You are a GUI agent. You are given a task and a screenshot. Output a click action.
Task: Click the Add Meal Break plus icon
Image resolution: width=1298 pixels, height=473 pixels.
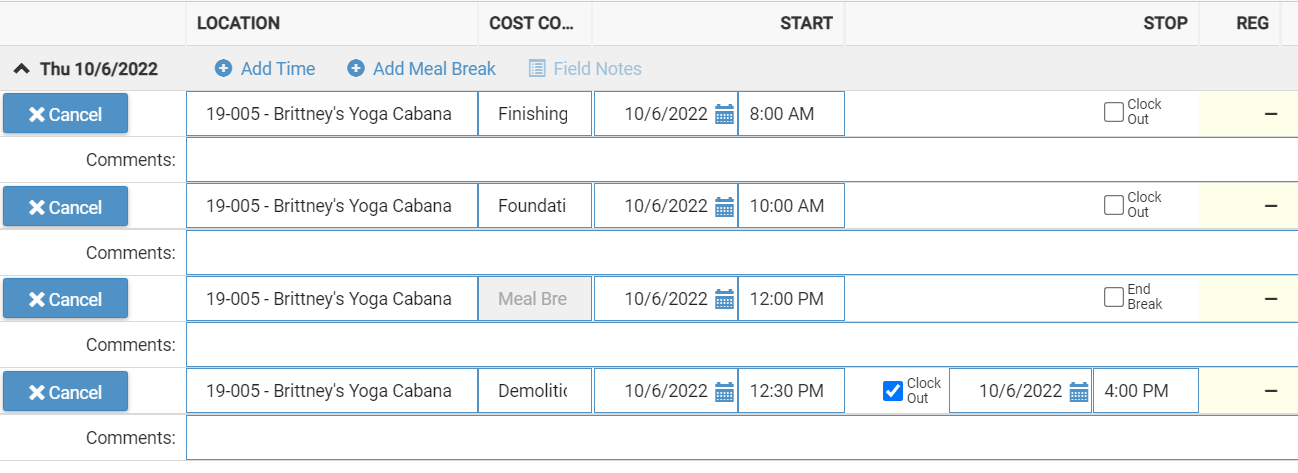356,69
